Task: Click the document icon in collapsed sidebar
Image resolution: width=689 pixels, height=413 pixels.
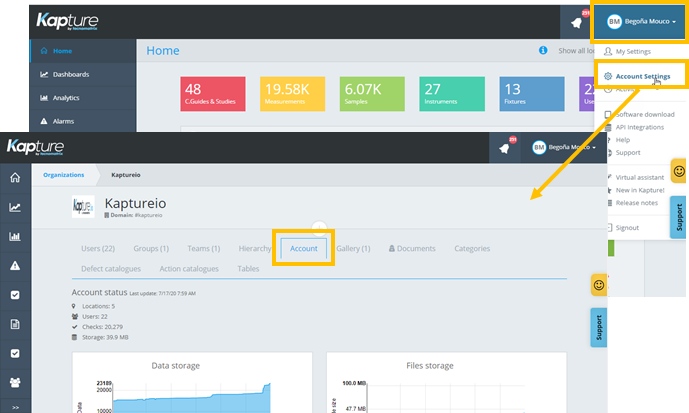Action: tap(15, 324)
